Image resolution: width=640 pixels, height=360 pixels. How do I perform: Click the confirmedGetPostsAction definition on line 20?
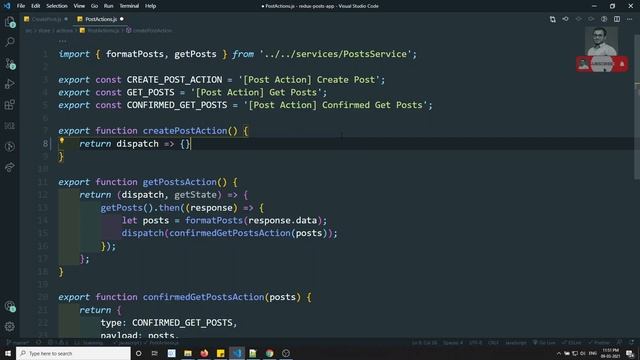[x=203, y=297]
